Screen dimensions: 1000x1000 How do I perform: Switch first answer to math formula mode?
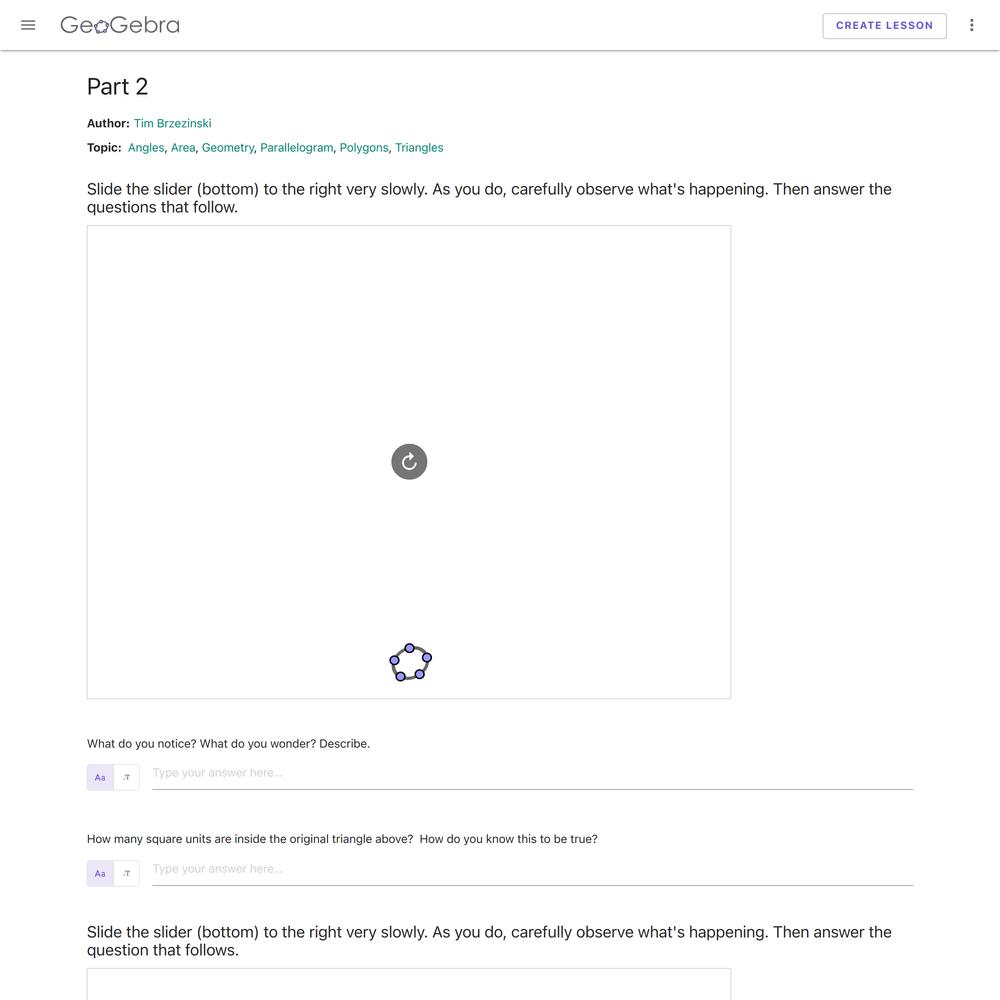(x=126, y=777)
